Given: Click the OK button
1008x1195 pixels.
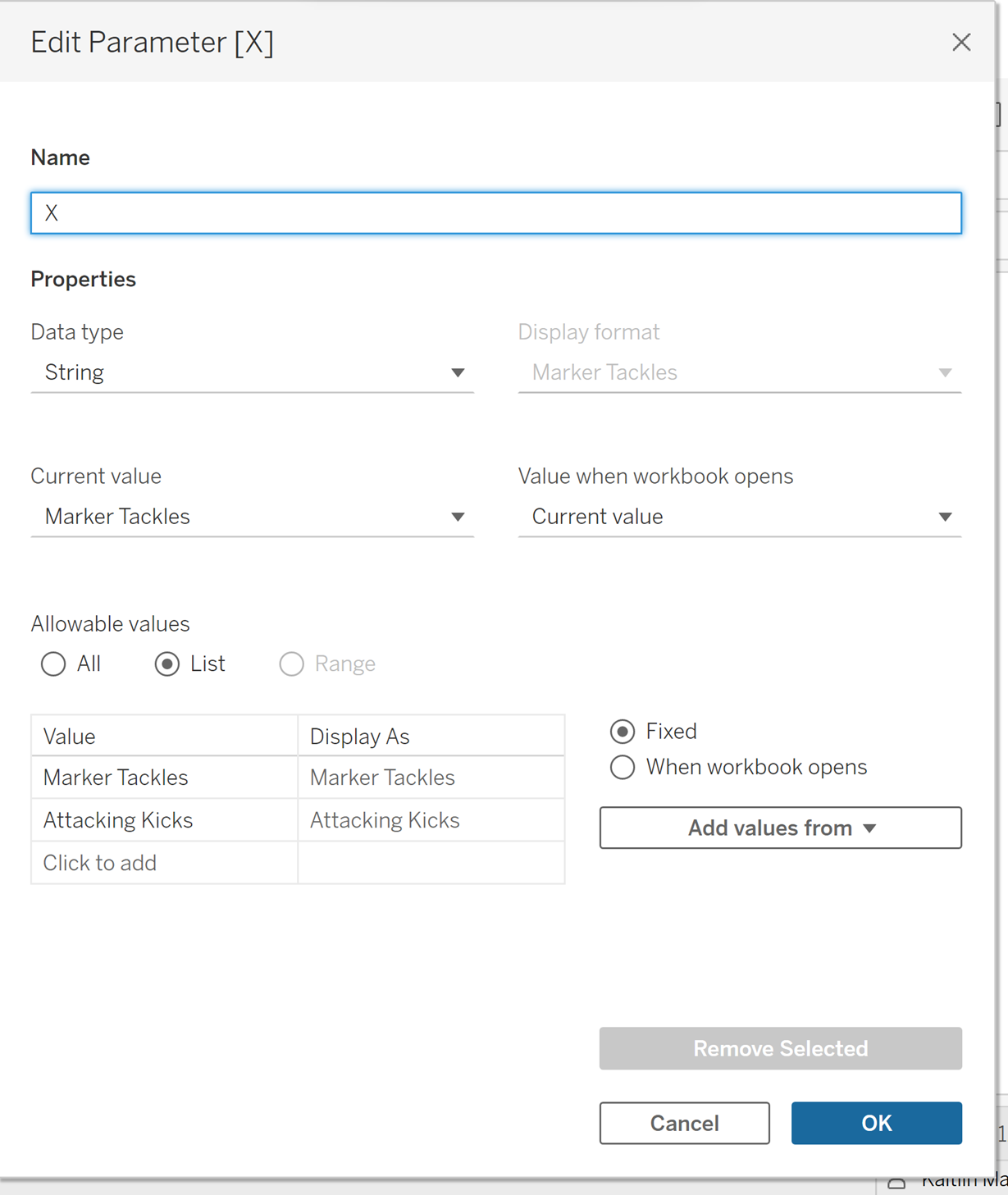Looking at the screenshot, I should pos(876,1123).
